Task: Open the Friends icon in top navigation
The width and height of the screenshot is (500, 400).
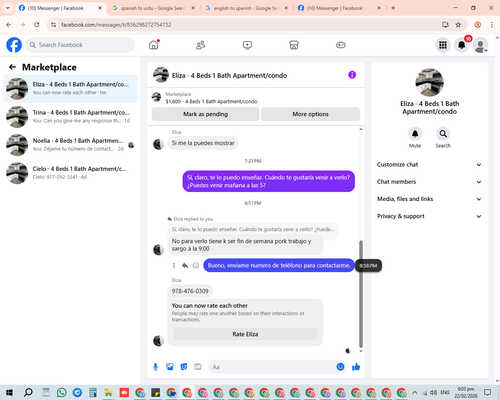Action: click(200, 45)
